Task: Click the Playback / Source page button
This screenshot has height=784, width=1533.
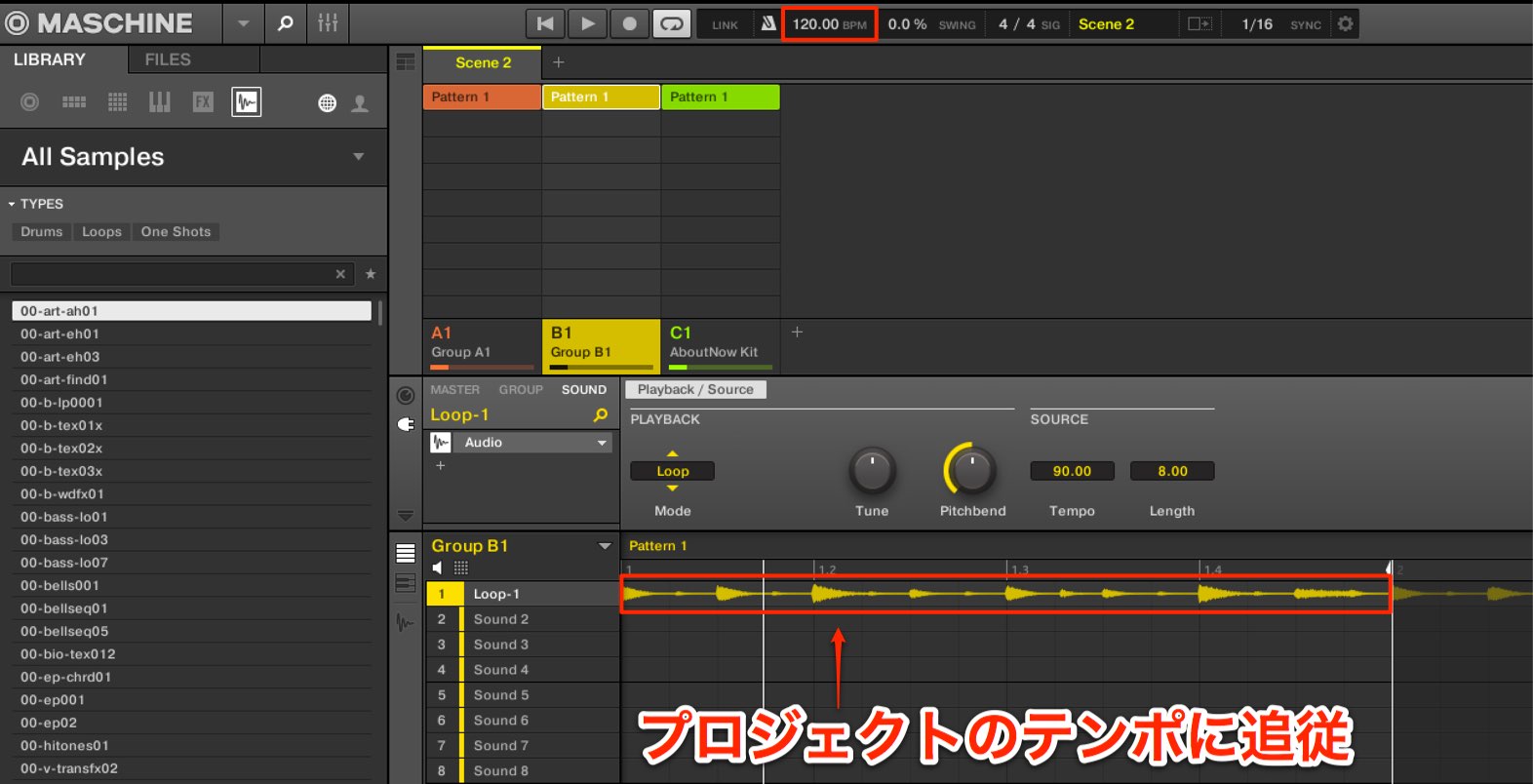Action: click(696, 389)
